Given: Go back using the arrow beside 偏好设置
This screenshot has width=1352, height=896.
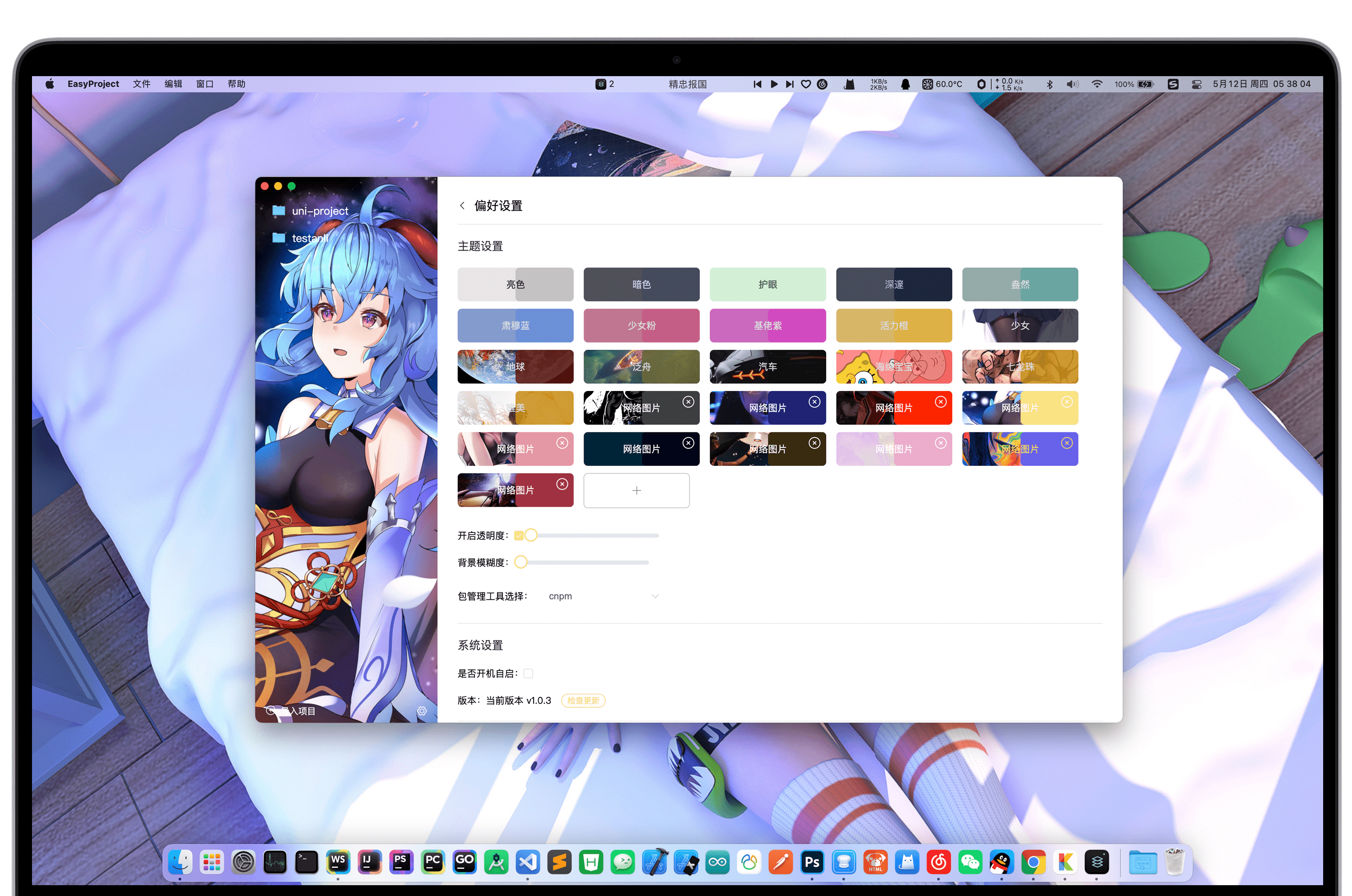Looking at the screenshot, I should tap(462, 206).
